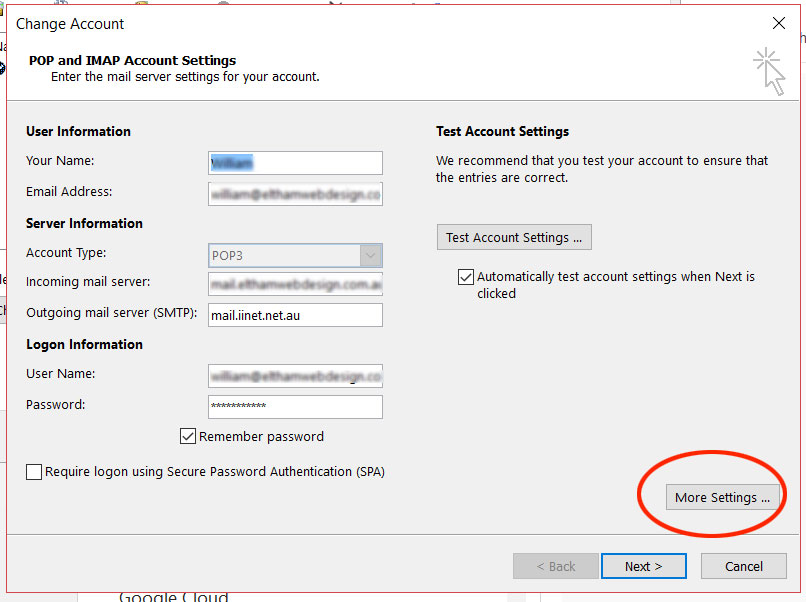806x602 pixels.
Task: Click the mail.iinet.net.au server entry
Action: point(255,314)
